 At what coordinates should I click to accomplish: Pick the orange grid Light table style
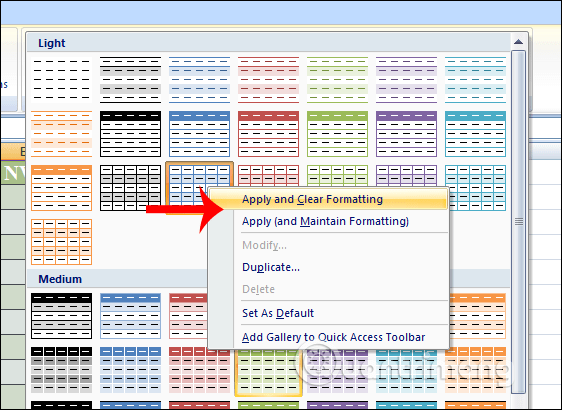point(61,242)
